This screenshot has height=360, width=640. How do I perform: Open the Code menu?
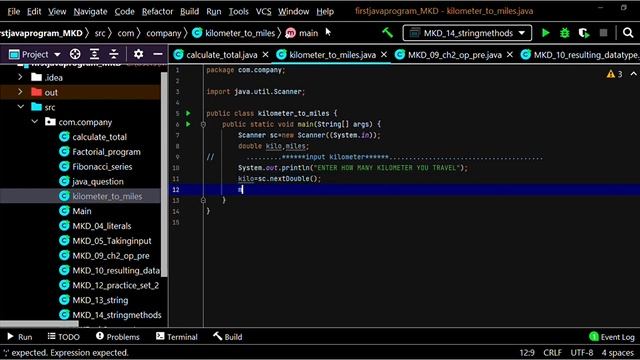tap(124, 11)
